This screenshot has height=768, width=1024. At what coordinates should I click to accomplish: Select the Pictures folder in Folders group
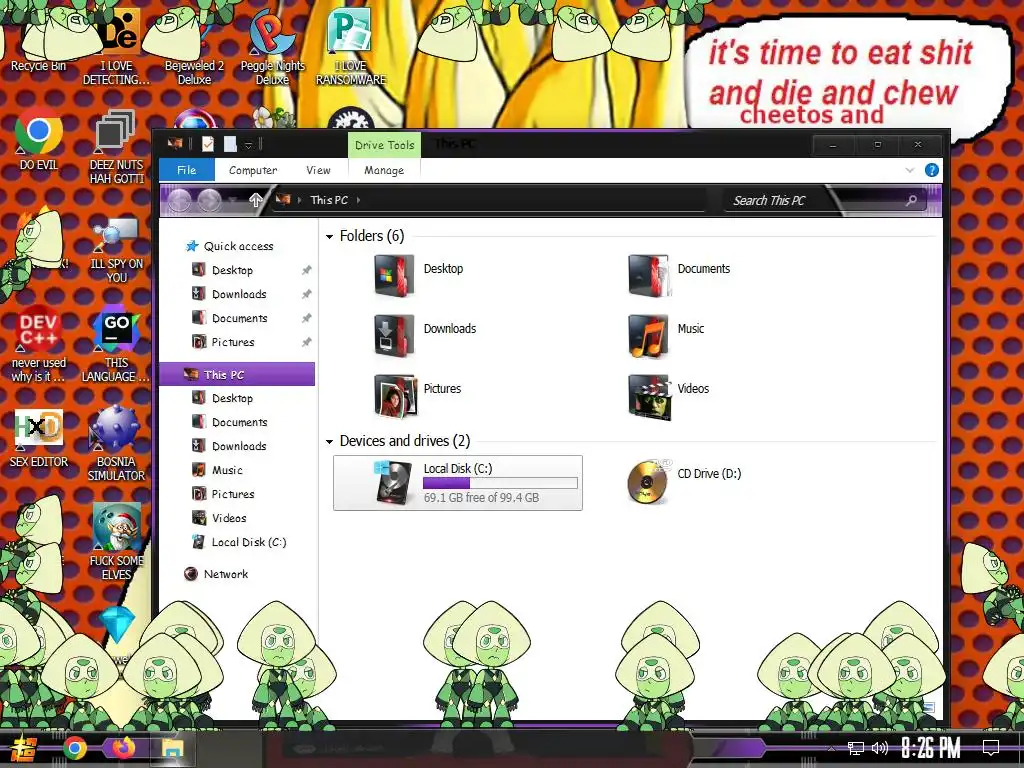(418, 396)
